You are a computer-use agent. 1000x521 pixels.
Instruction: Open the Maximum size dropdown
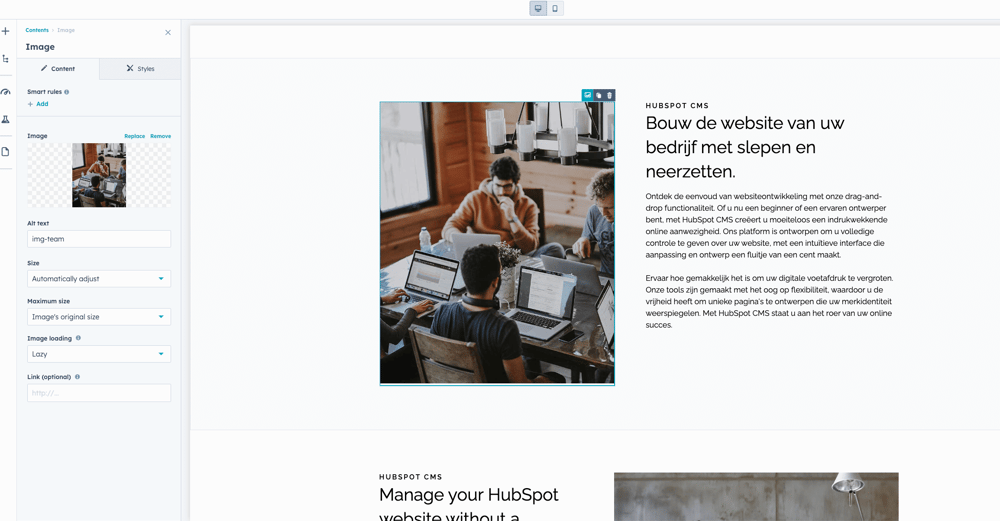click(x=99, y=317)
